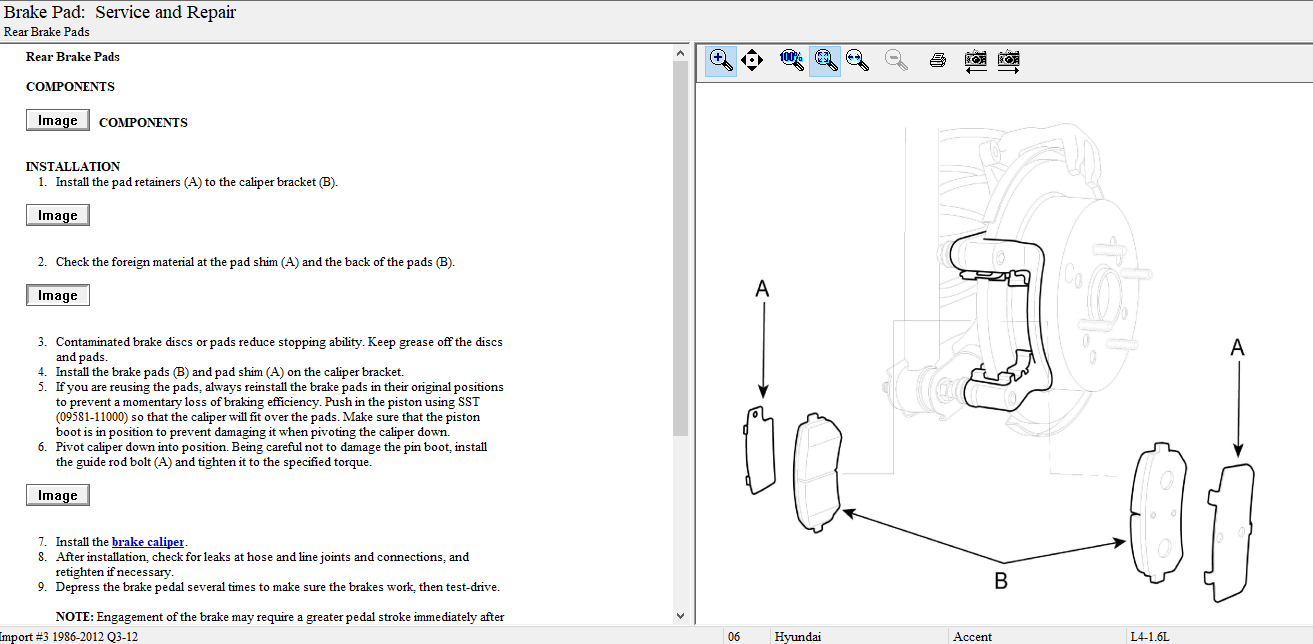
Task: Open the Image button under step 1
Action: click(57, 216)
